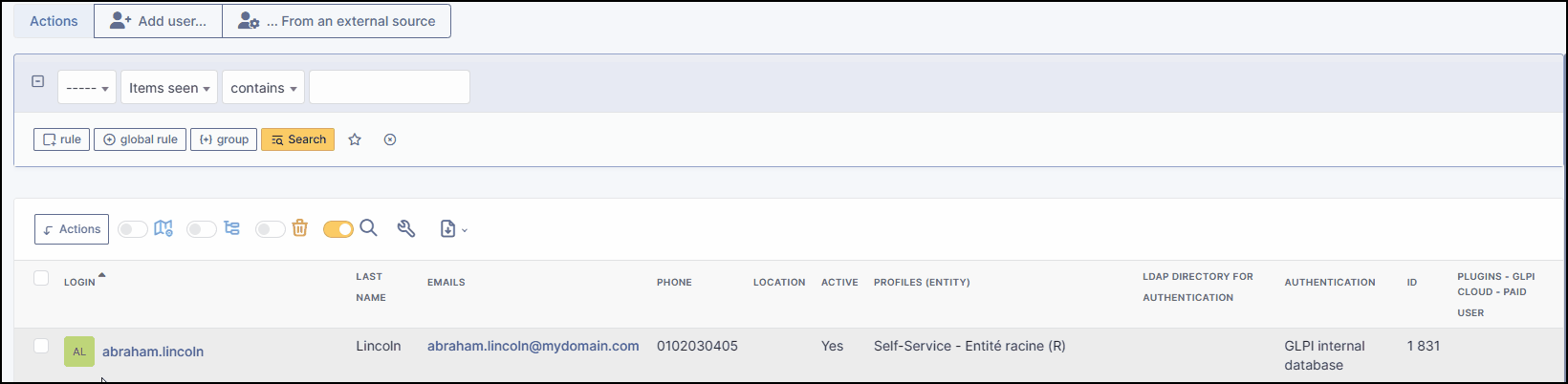This screenshot has width=1568, height=384.
Task: Enable the tree browse view switch
Action: (201, 229)
